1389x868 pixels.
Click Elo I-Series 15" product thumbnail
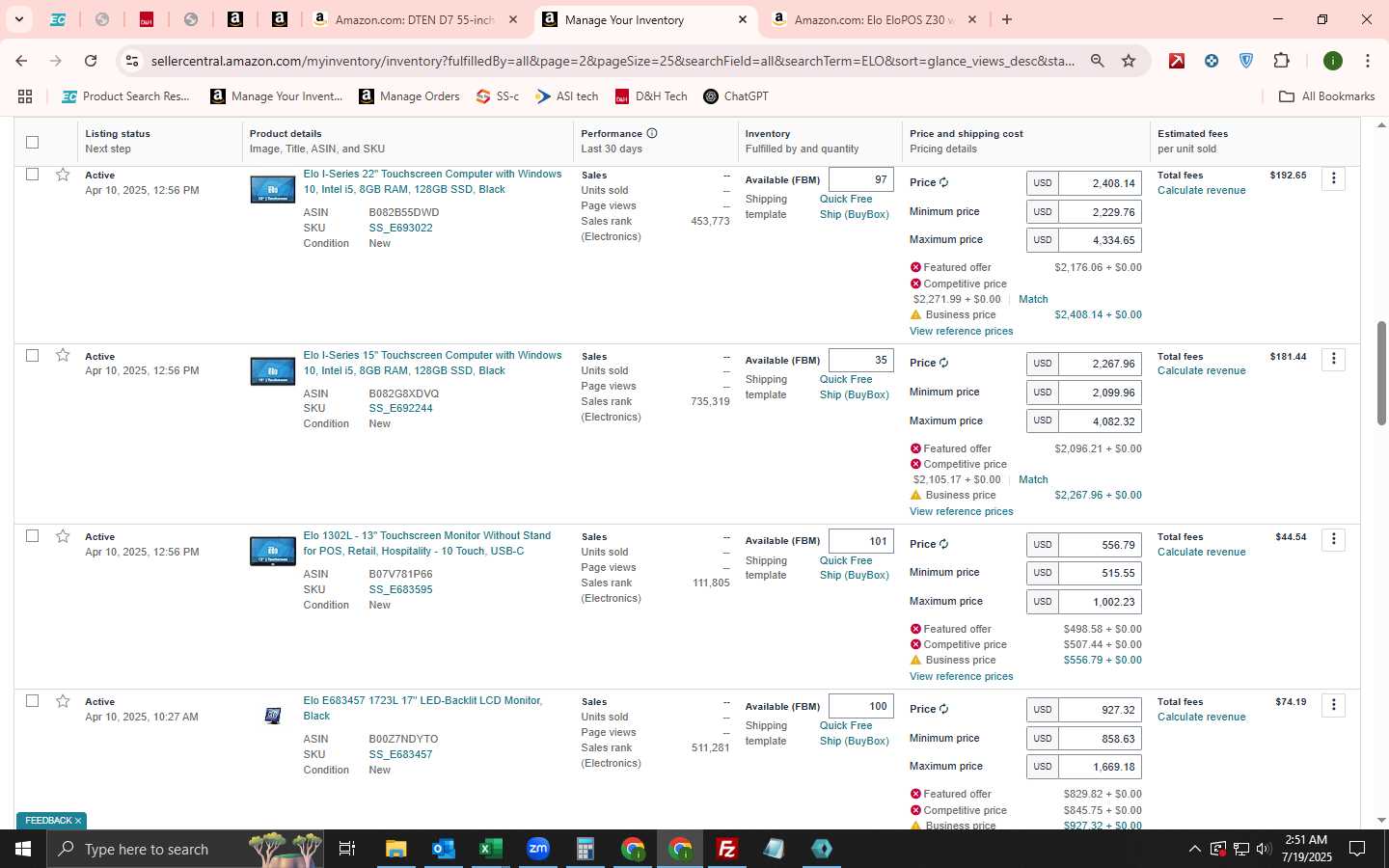tap(273, 370)
